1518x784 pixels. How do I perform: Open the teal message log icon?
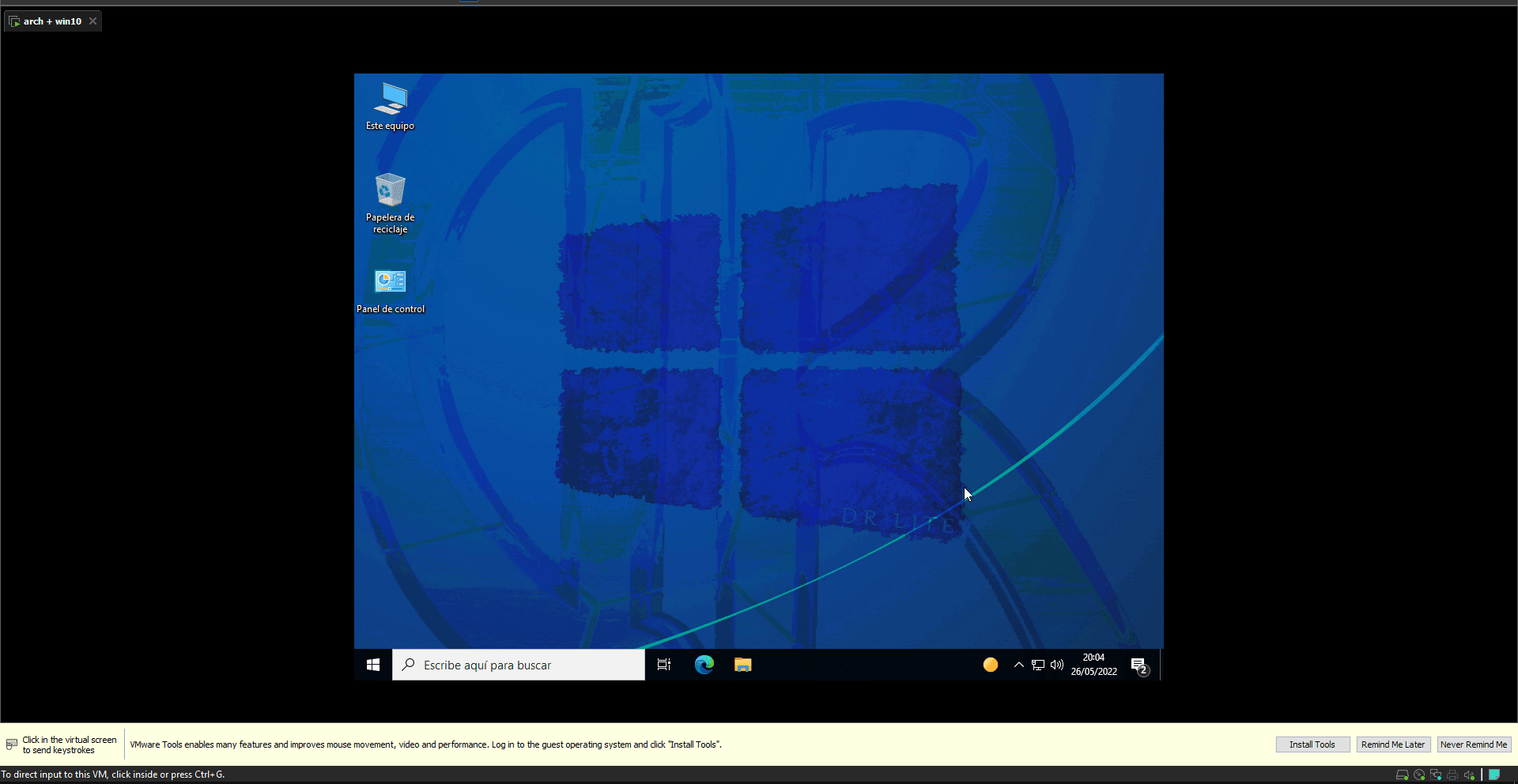[1494, 775]
